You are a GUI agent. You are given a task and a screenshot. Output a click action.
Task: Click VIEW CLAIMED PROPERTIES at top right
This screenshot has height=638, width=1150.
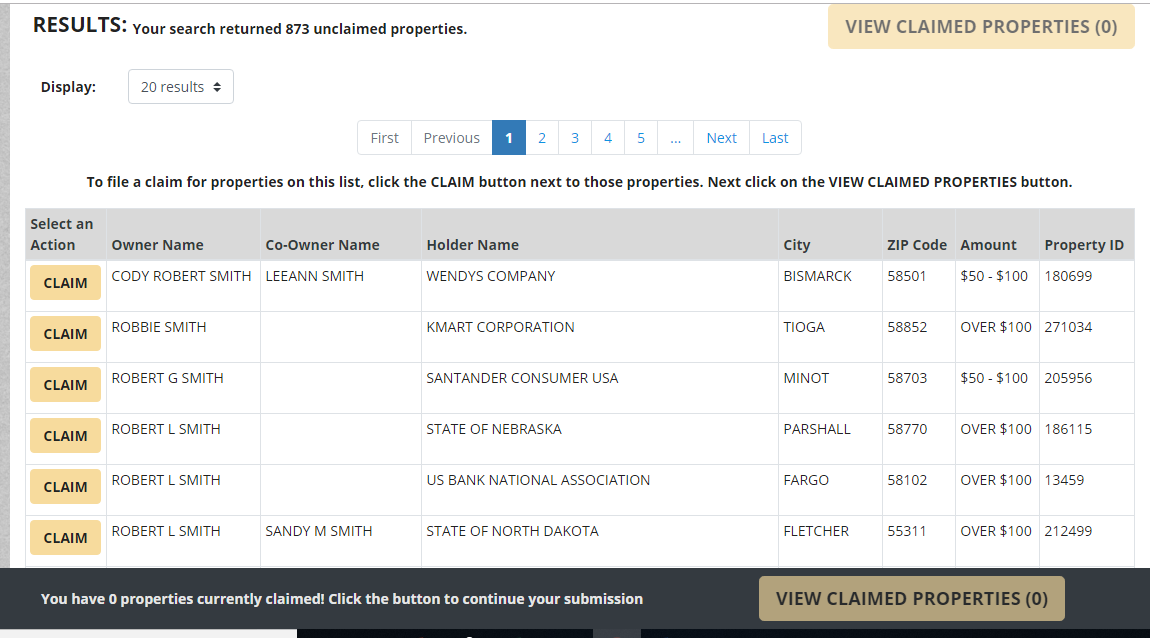coord(980,26)
